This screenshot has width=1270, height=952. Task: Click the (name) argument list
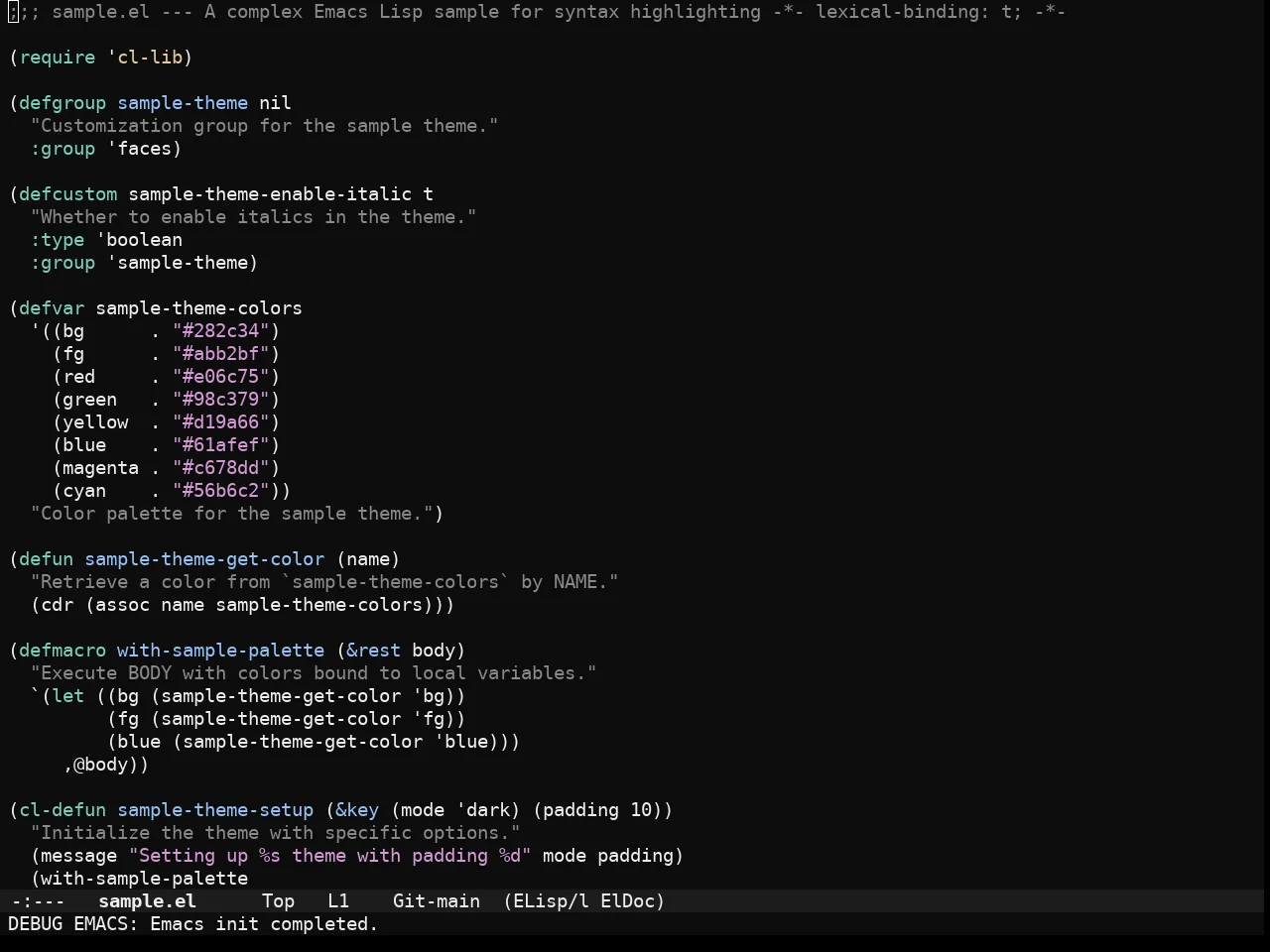coord(368,559)
